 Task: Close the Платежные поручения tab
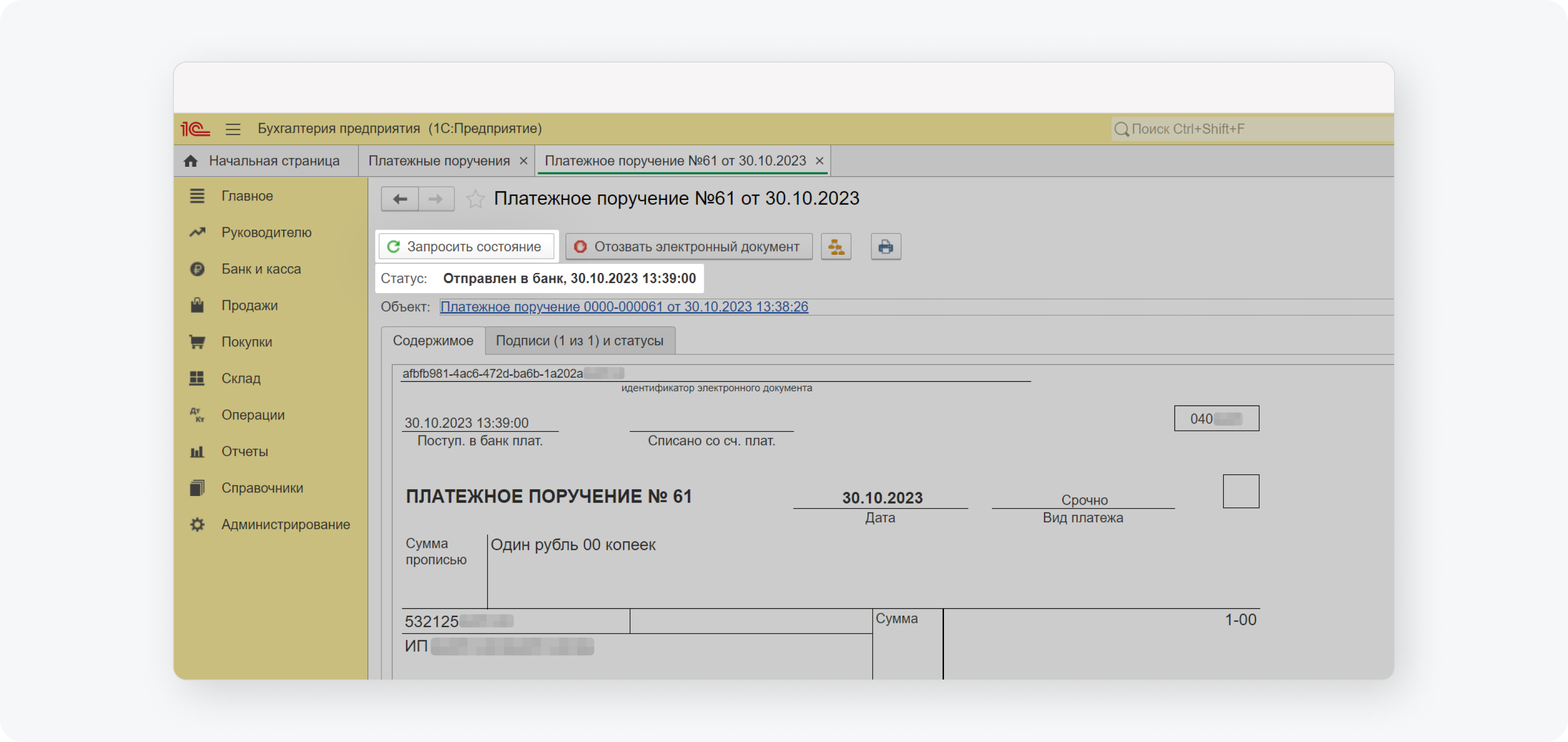pos(524,161)
